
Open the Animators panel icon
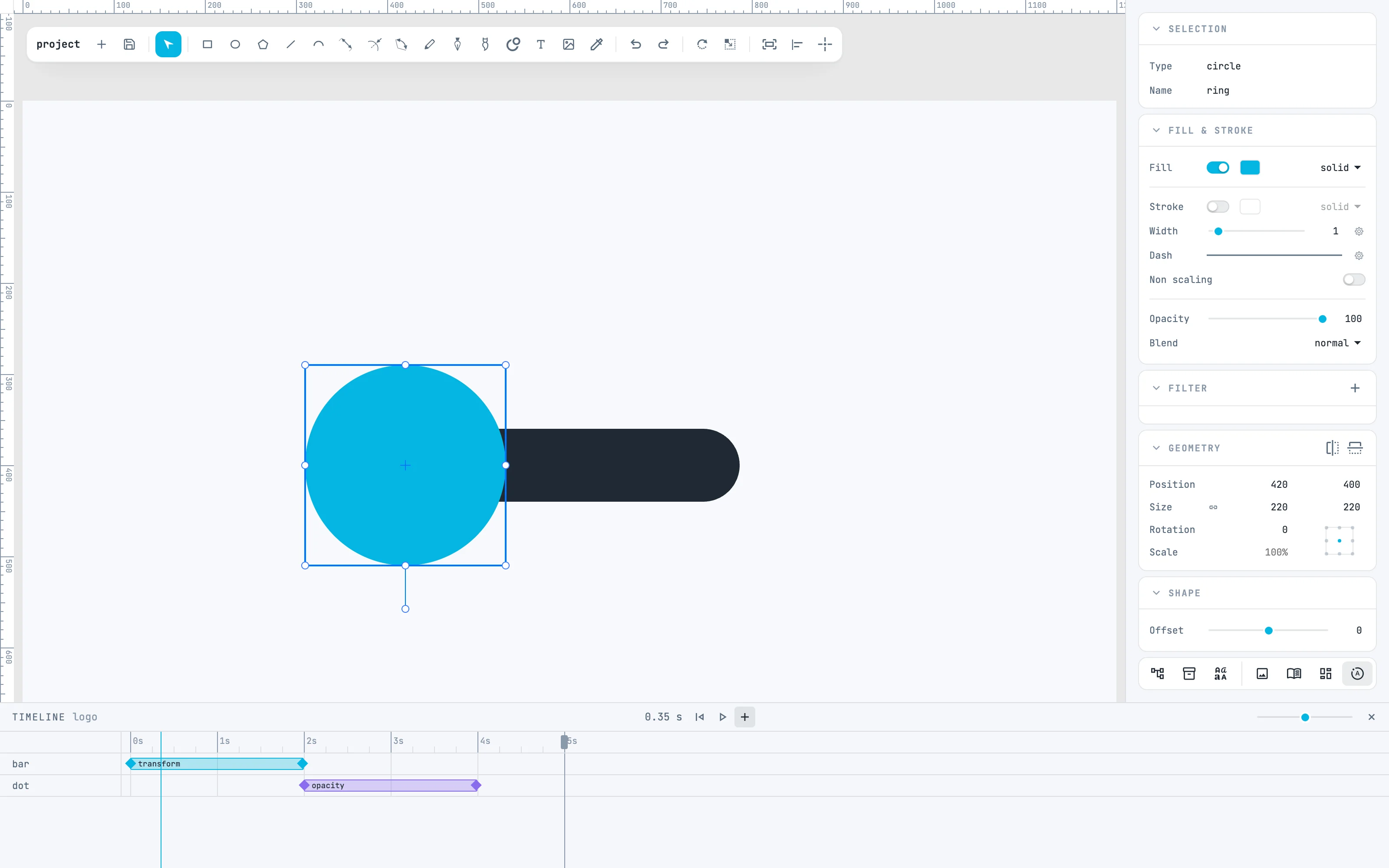point(1357,674)
